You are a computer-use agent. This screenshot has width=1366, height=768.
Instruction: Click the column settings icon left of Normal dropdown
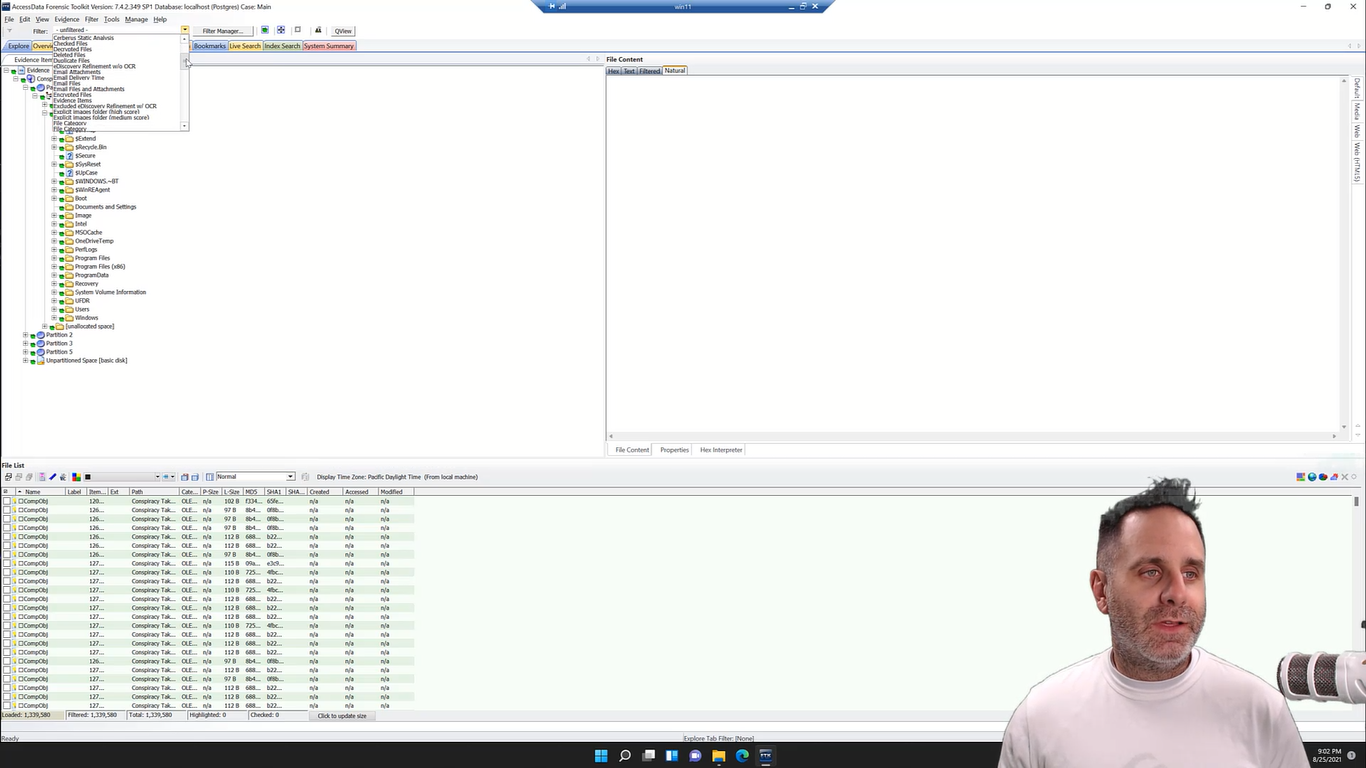click(209, 477)
